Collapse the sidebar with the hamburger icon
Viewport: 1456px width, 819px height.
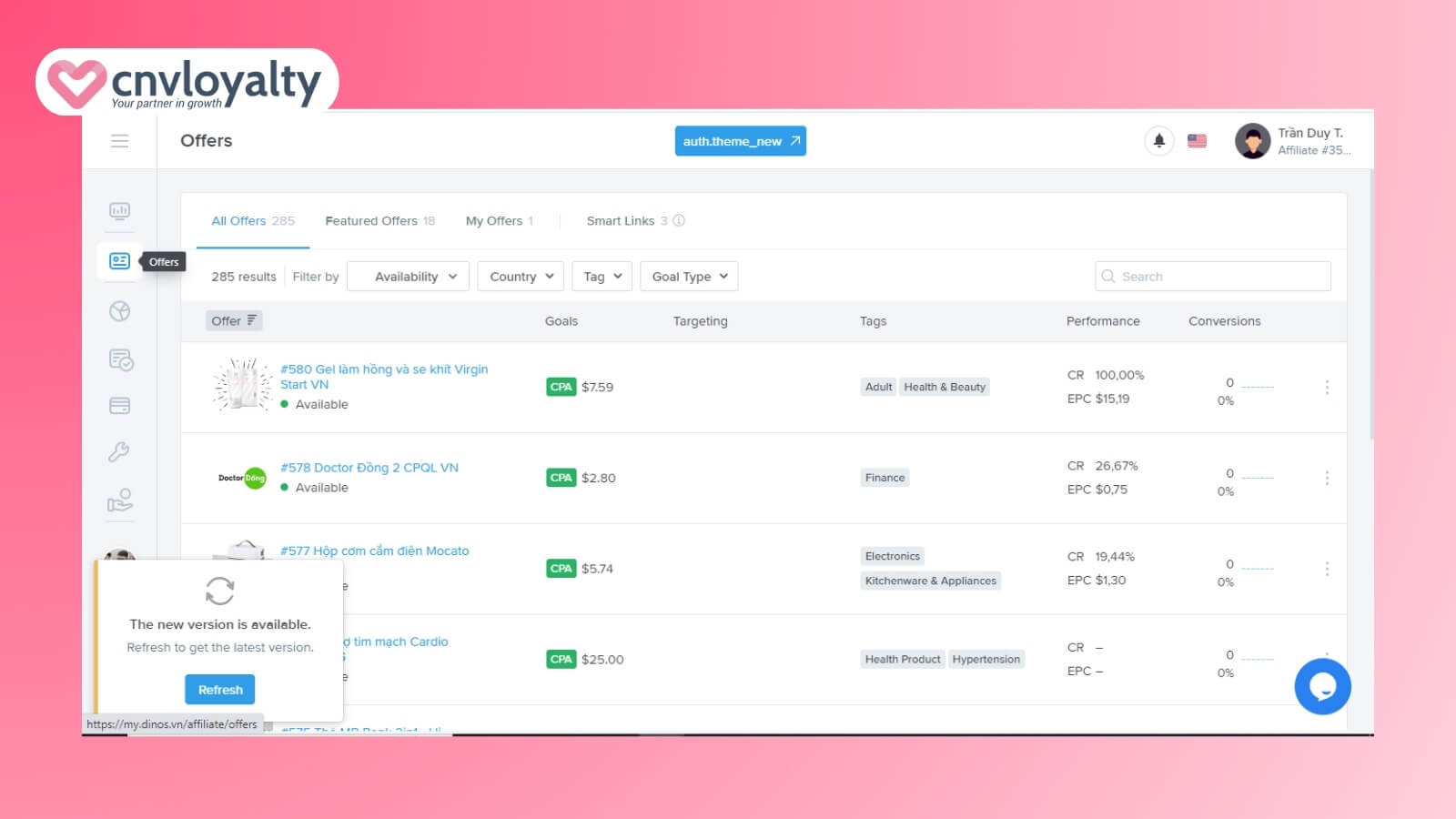pyautogui.click(x=119, y=140)
